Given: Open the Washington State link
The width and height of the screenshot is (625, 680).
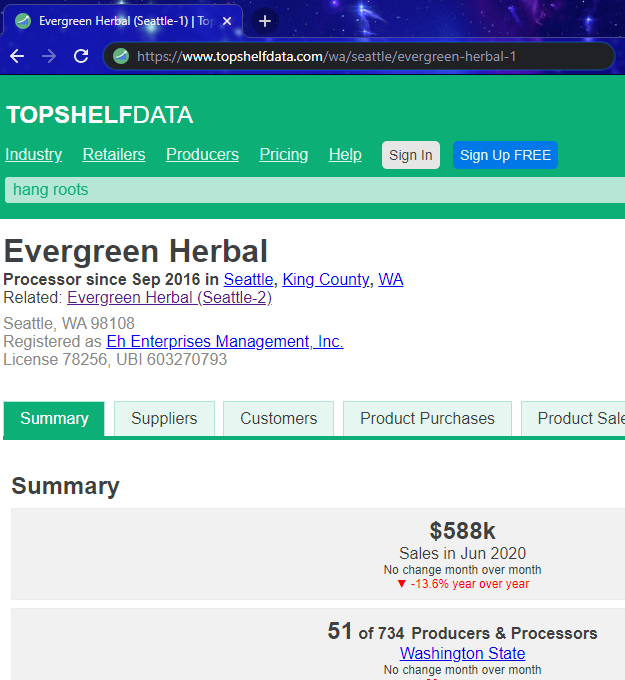Looking at the screenshot, I should pyautogui.click(x=462, y=653).
